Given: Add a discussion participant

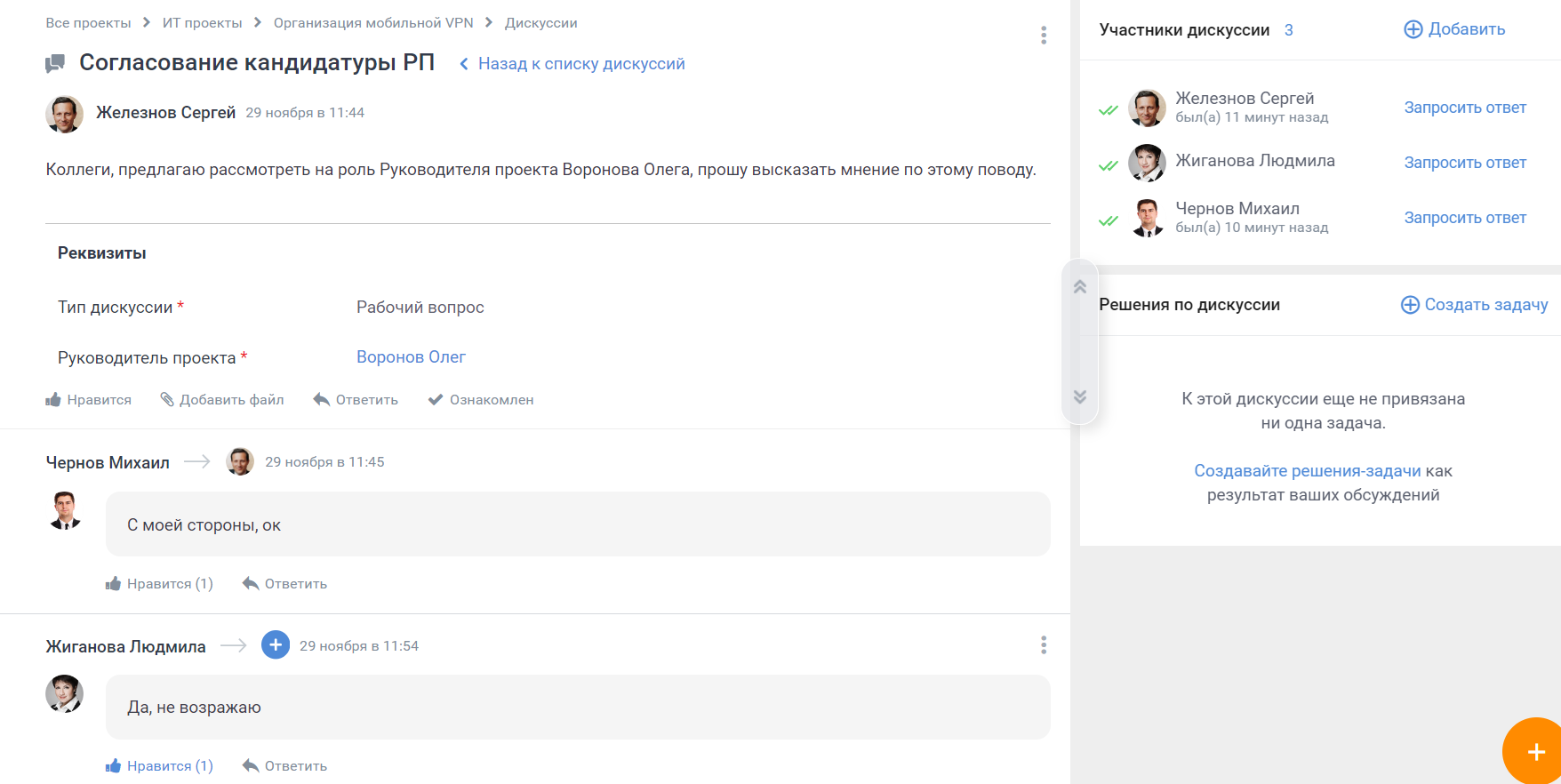Looking at the screenshot, I should 1454,29.
